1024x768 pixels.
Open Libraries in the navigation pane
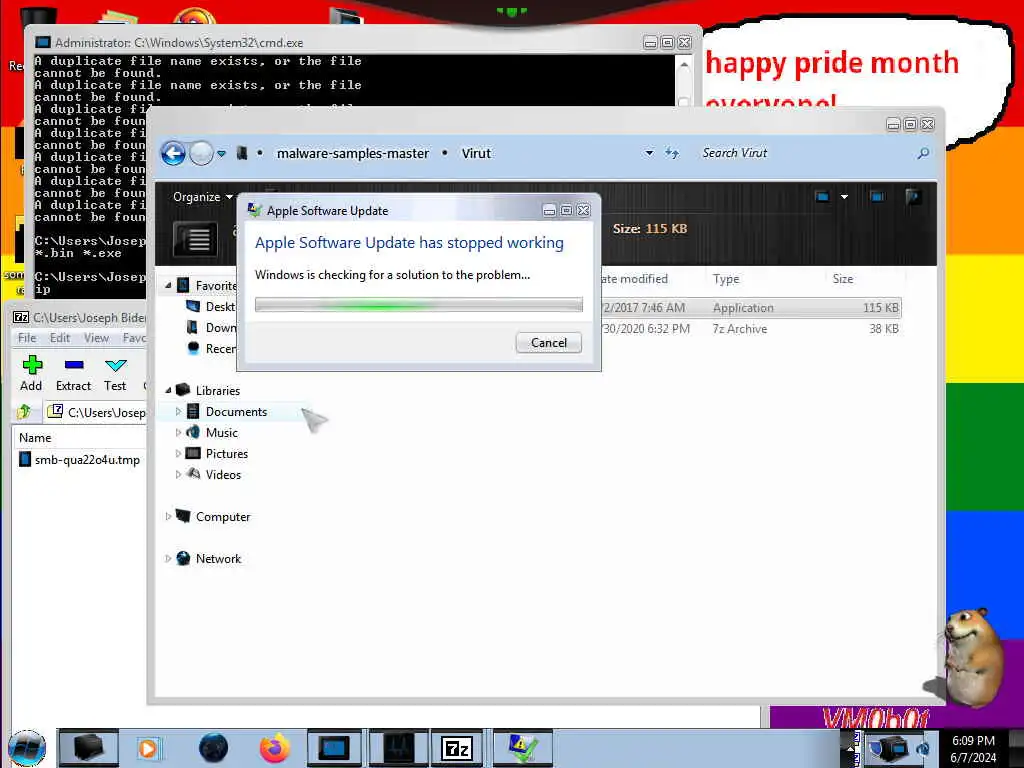tap(217, 391)
